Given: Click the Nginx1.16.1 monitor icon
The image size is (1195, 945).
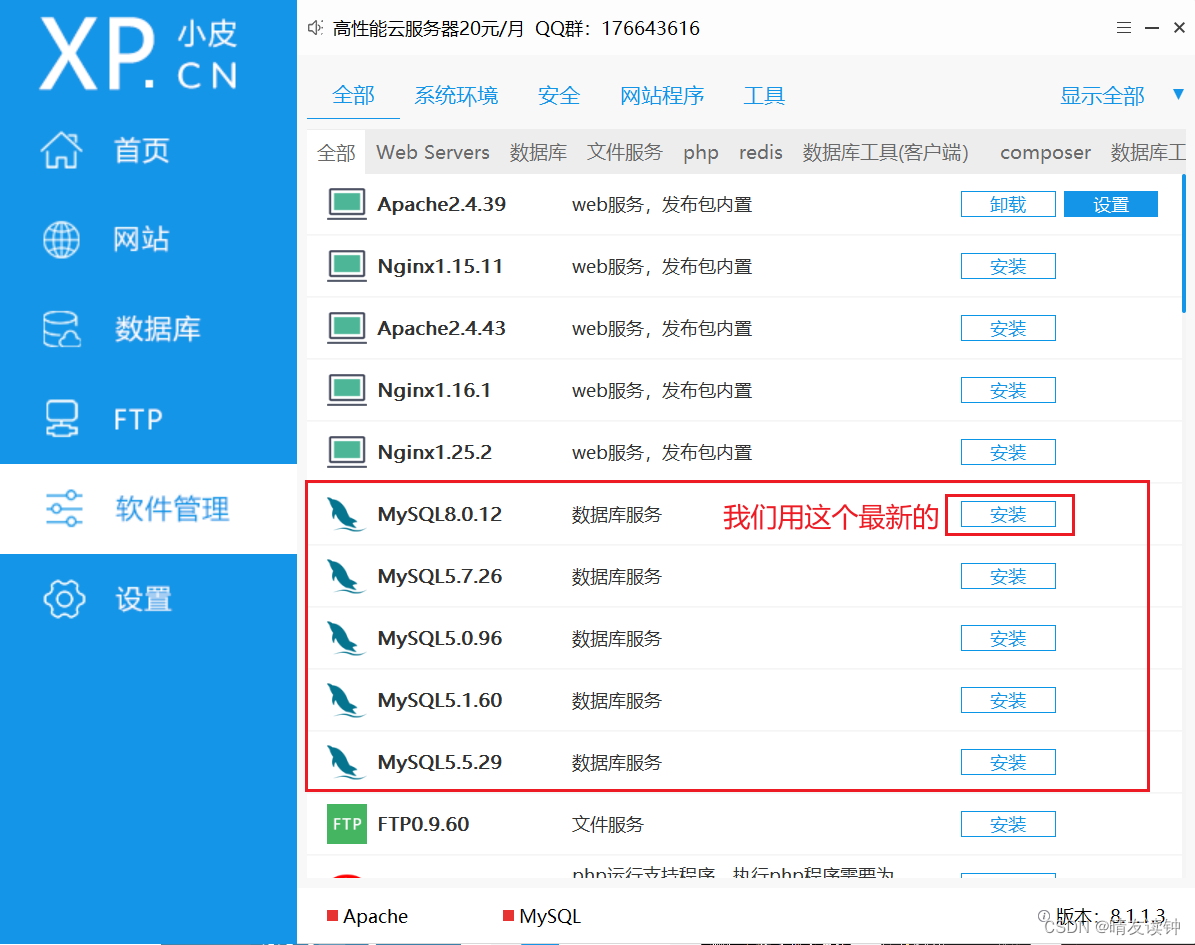Looking at the screenshot, I should click(347, 389).
